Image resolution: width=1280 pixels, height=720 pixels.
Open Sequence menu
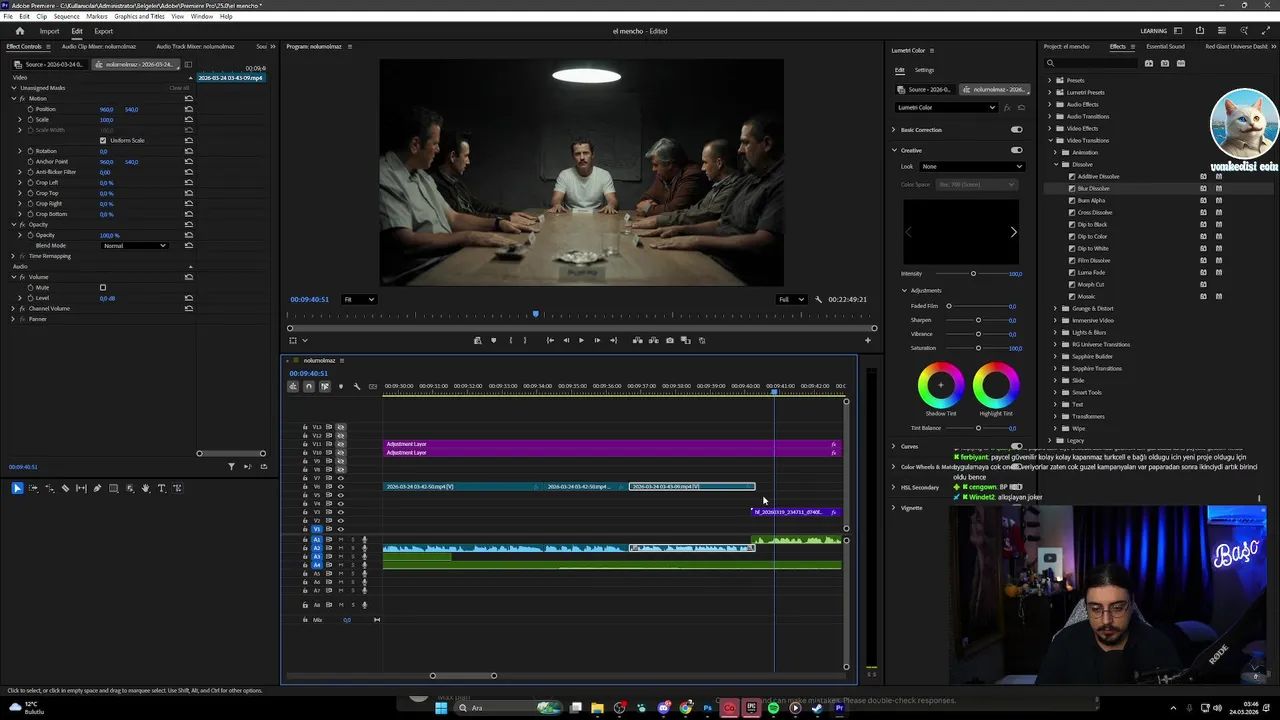pos(66,16)
